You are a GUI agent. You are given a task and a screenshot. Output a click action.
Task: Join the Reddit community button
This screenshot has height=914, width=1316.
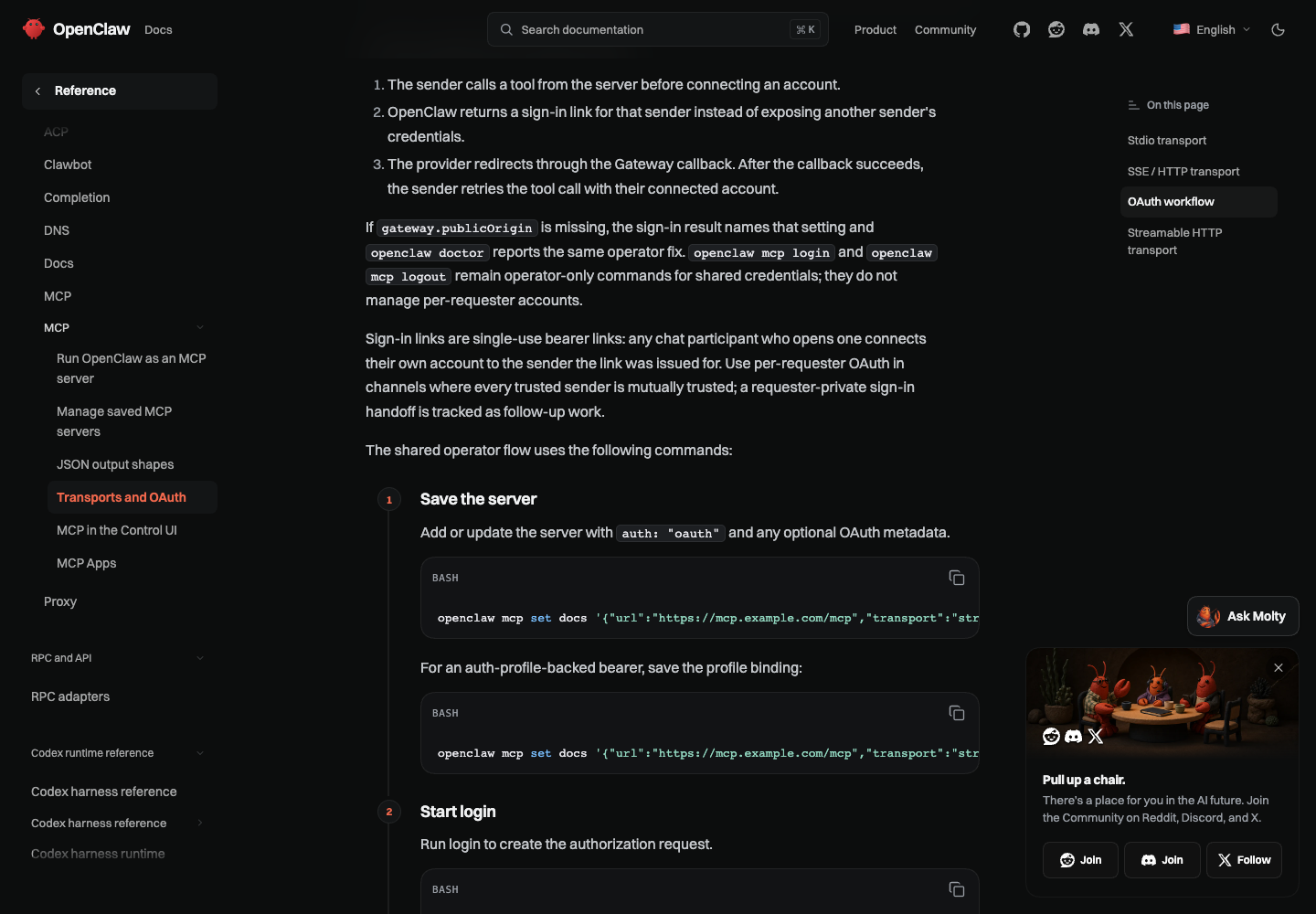(1080, 860)
